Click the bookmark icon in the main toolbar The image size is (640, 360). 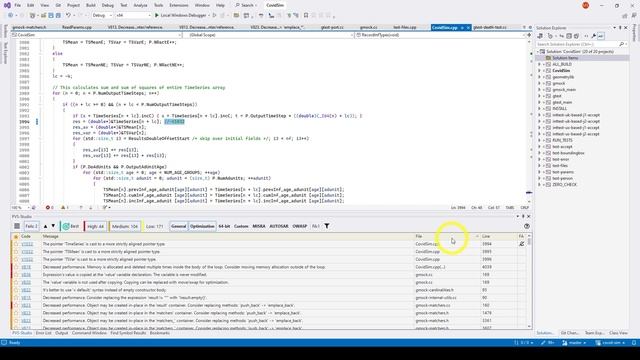(x=306, y=16)
